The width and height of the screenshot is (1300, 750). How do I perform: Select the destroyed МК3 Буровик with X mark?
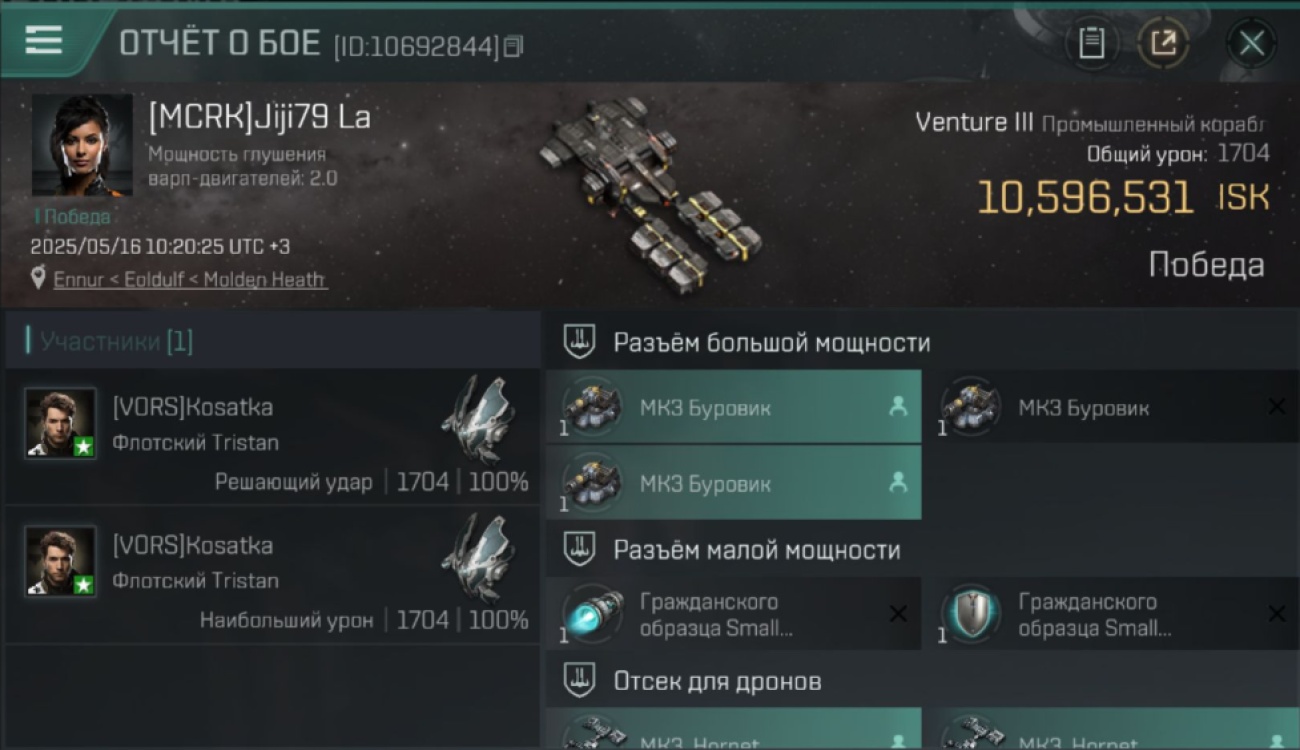pos(1112,407)
